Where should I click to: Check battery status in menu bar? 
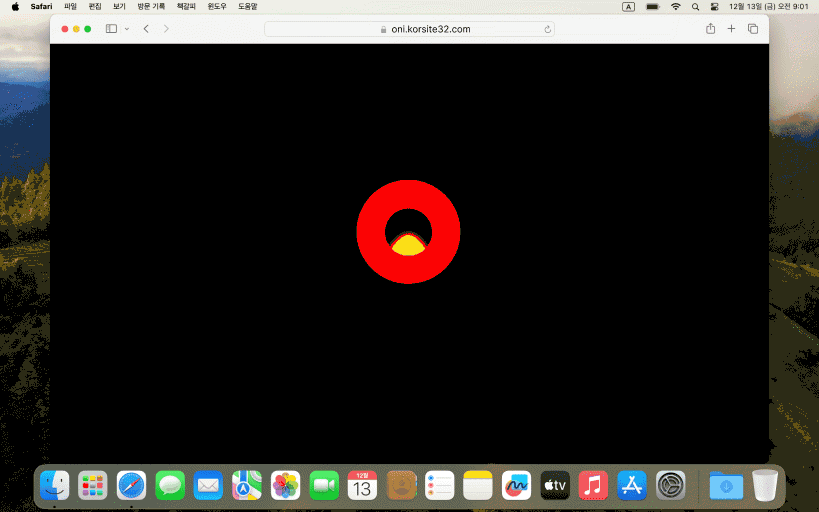point(652,7)
